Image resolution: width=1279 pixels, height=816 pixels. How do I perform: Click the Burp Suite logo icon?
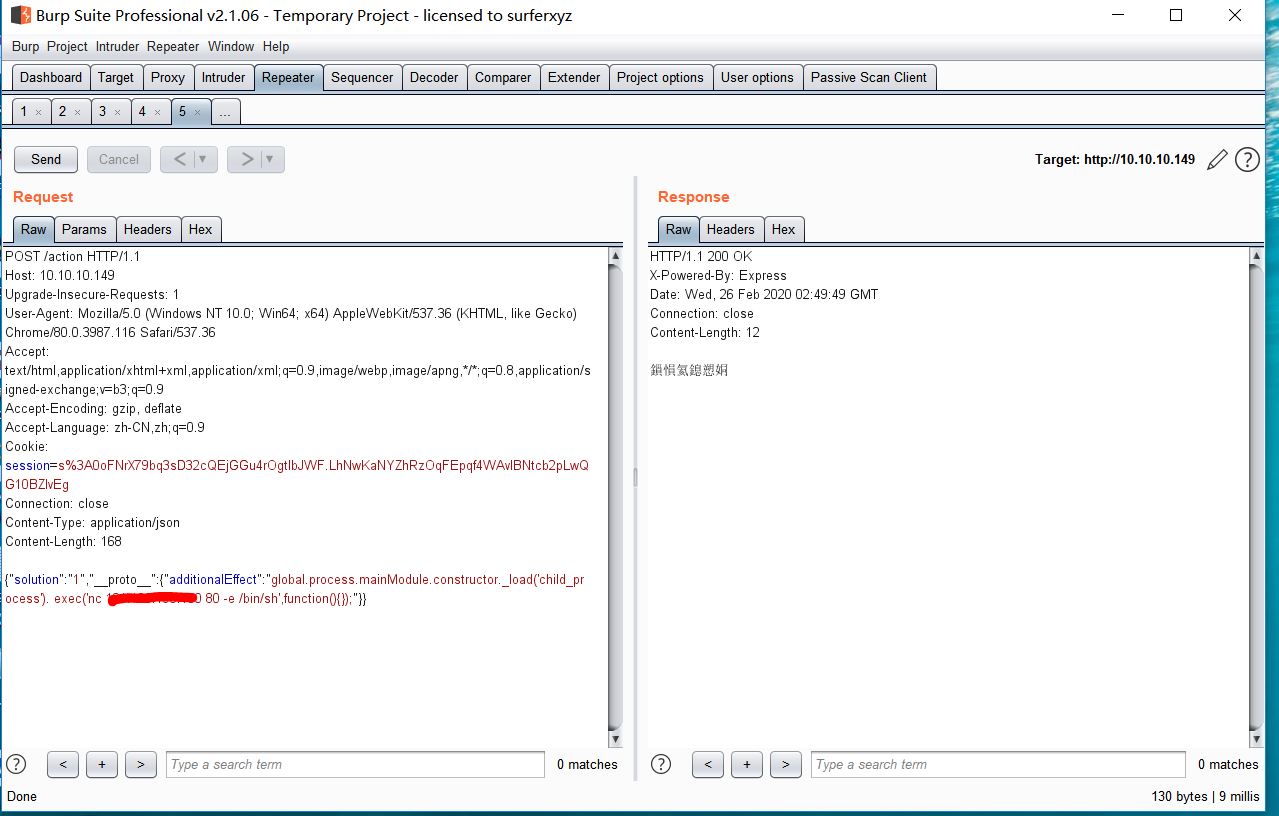(20, 15)
